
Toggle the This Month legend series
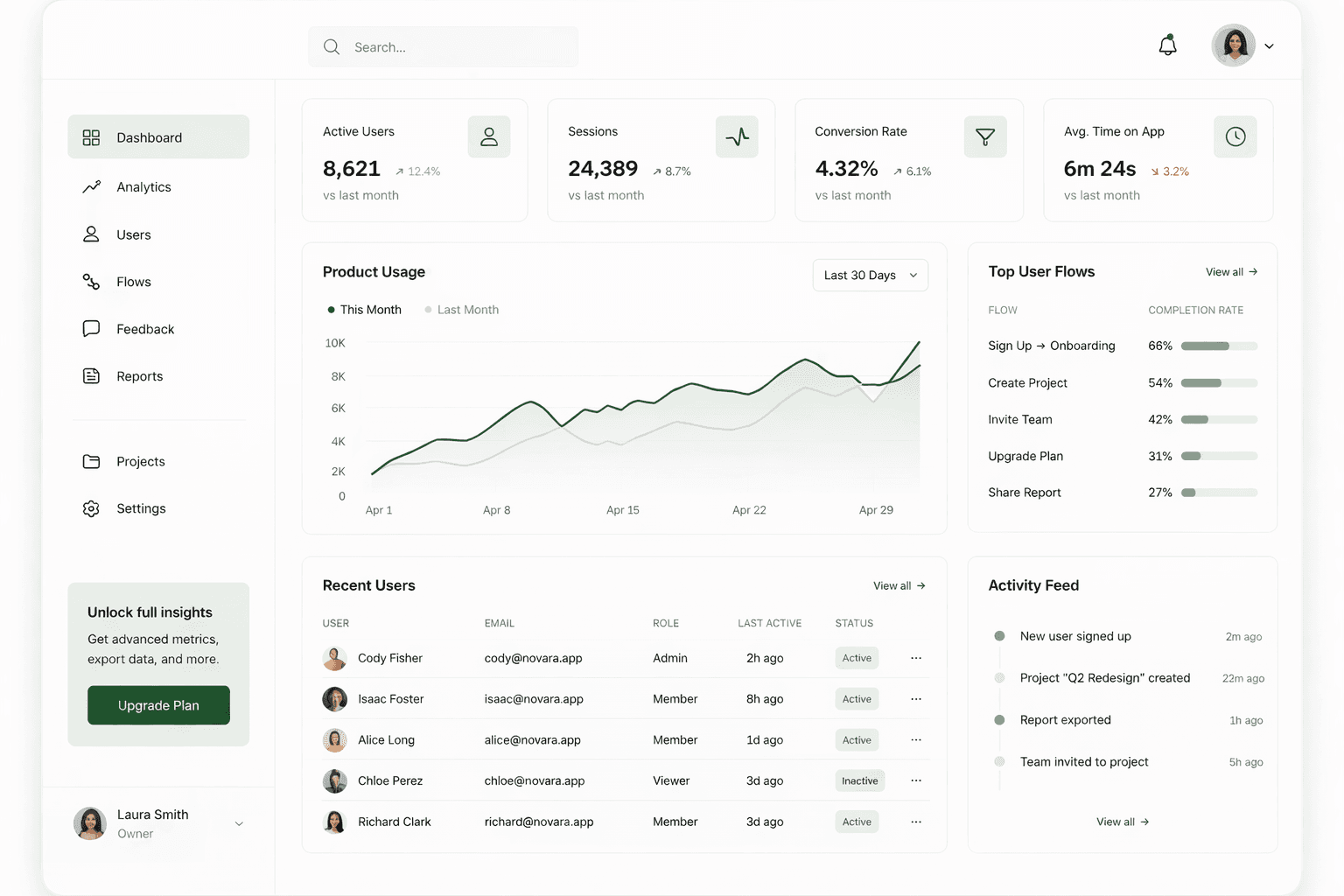click(x=364, y=310)
